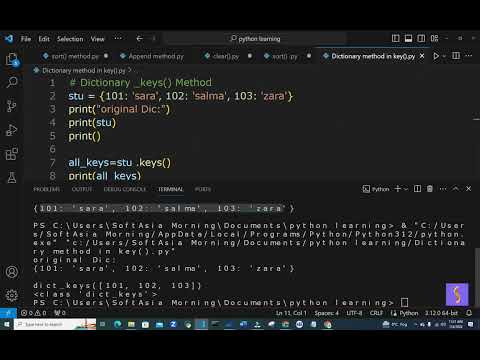
Task: Switch to PORTS panel tab
Action: (203, 189)
